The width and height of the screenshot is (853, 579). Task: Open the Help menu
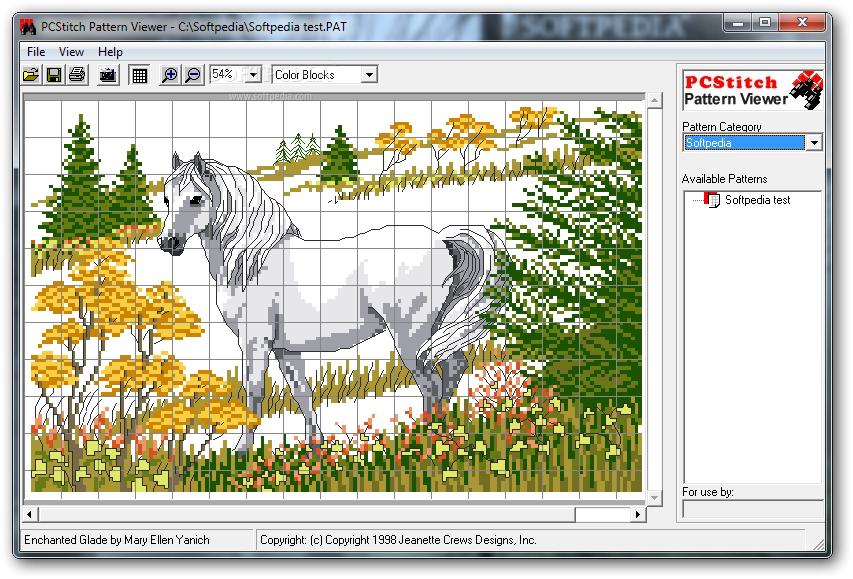pos(110,52)
